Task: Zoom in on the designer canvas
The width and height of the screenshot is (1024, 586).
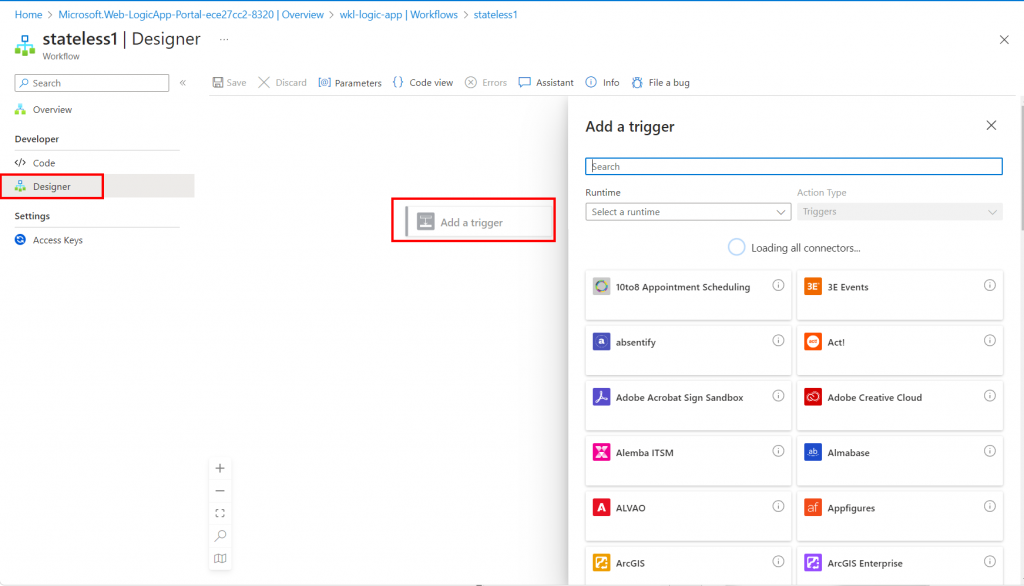Action: tap(220, 468)
